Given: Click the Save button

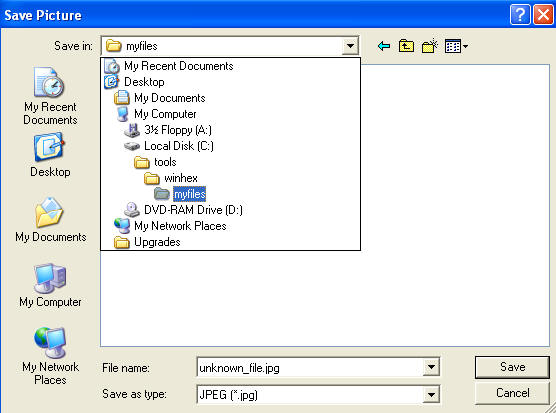Looking at the screenshot, I should (512, 367).
